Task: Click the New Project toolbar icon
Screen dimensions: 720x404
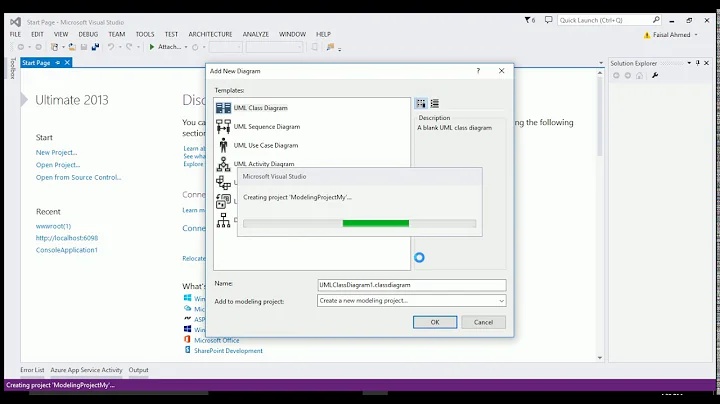Action: click(x=54, y=47)
